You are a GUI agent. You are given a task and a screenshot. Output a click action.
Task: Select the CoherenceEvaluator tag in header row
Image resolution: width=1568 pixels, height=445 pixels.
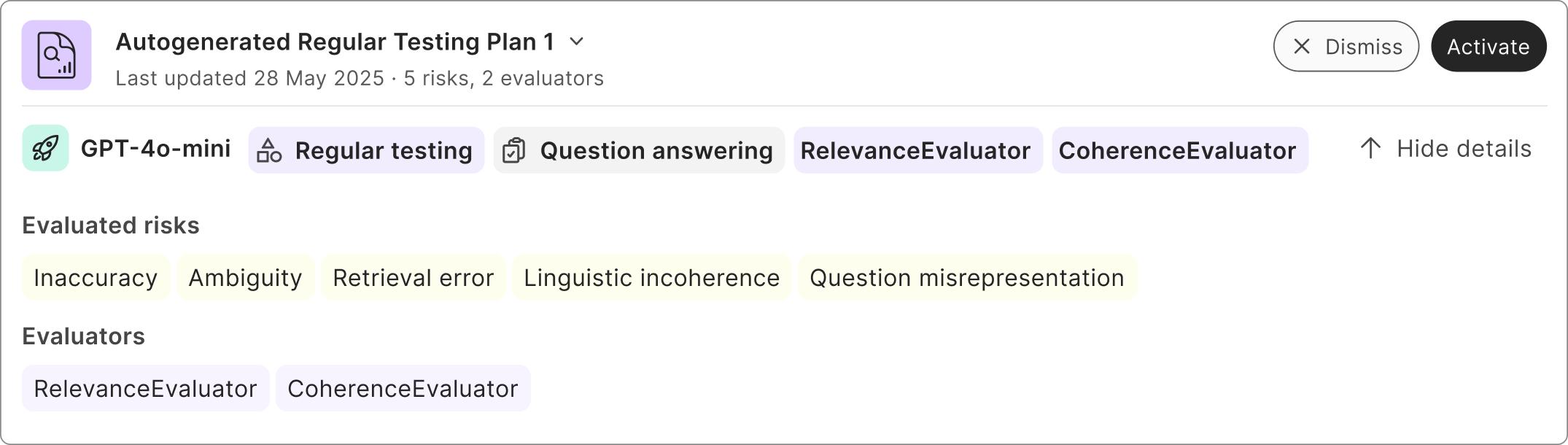1177,150
